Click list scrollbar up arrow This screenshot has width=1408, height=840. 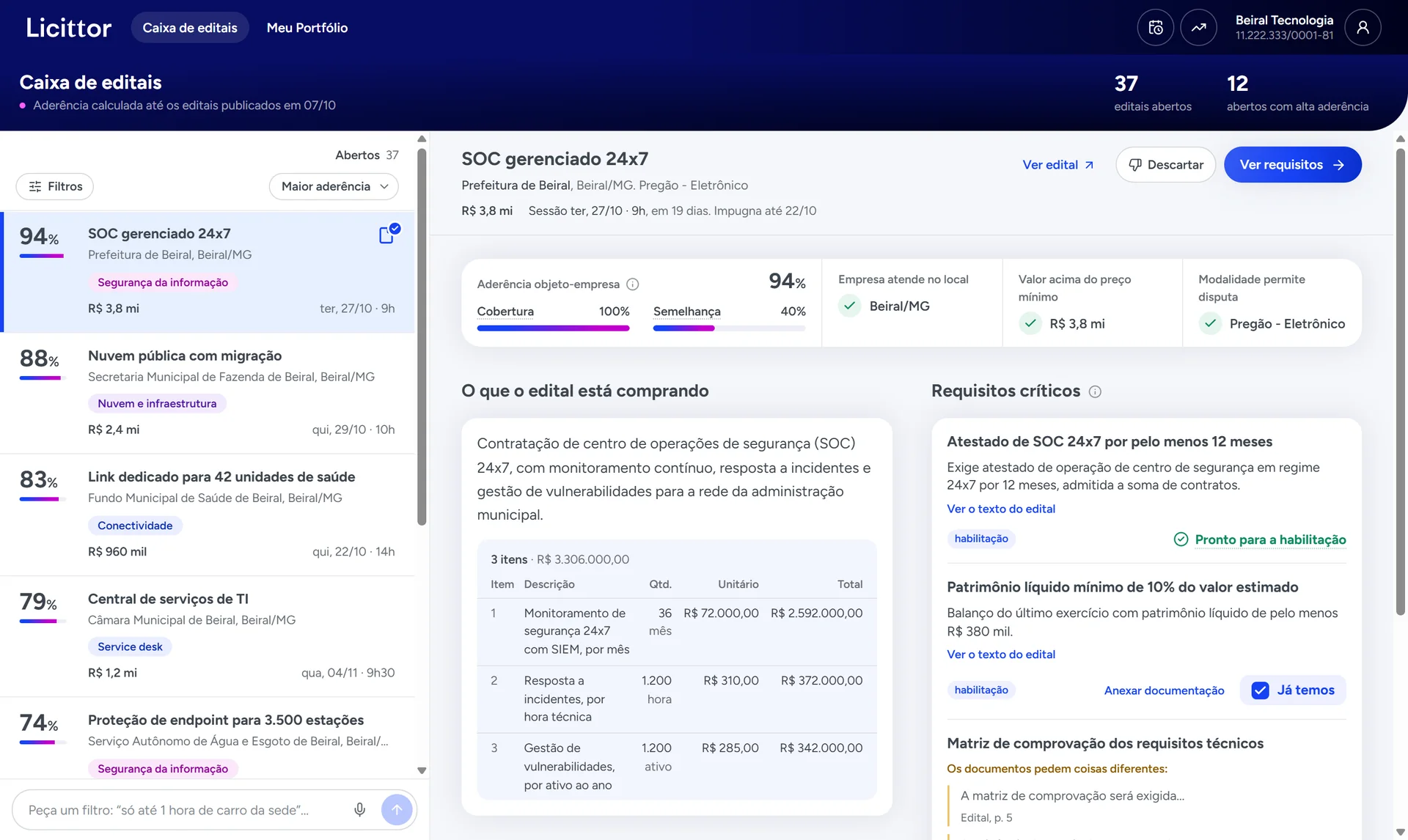point(422,139)
